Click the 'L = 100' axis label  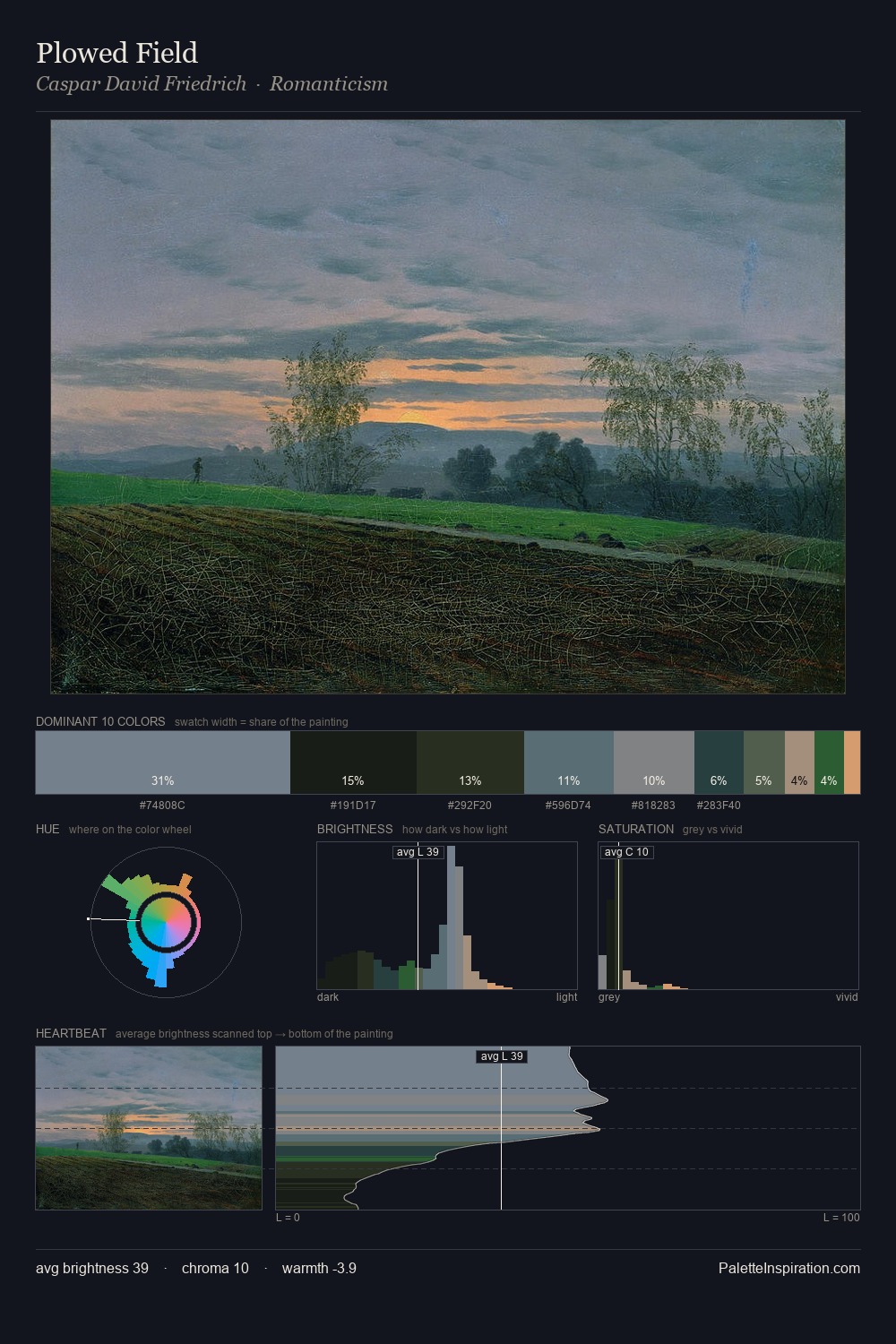click(x=841, y=1218)
